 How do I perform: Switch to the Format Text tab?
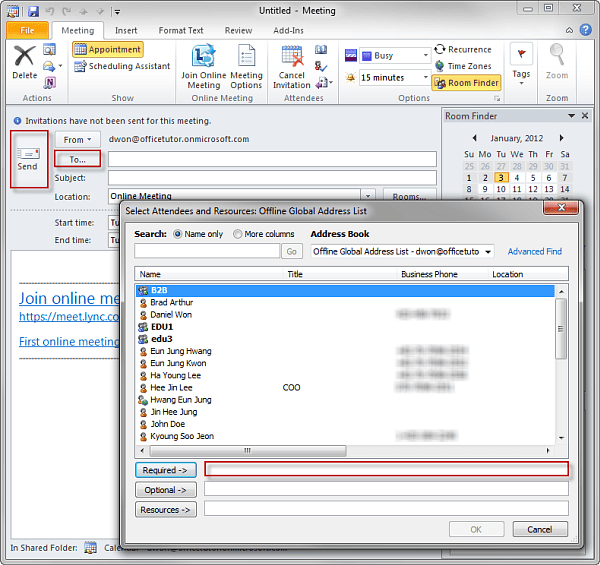(181, 30)
